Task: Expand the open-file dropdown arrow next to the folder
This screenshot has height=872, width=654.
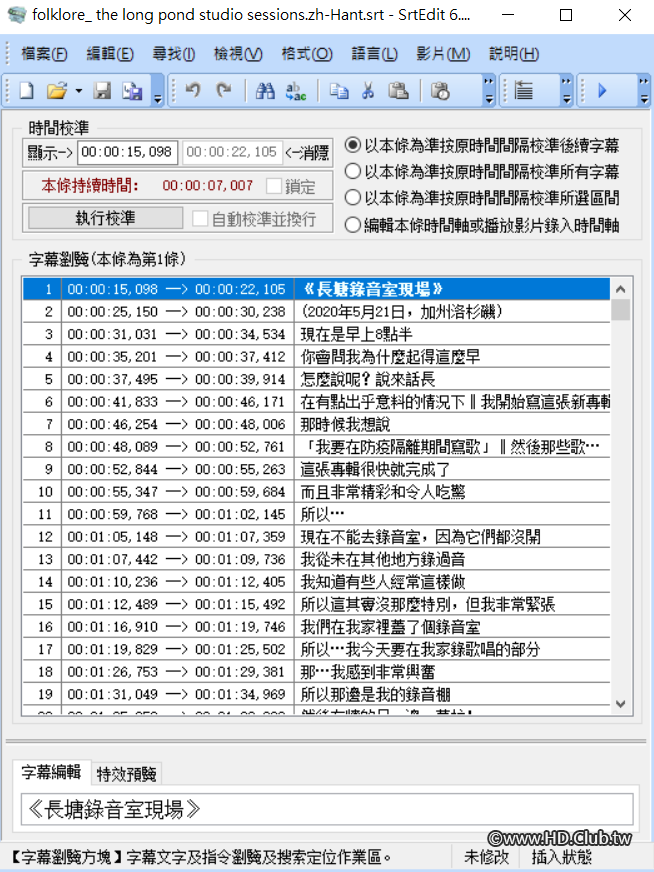Action: 78,91
